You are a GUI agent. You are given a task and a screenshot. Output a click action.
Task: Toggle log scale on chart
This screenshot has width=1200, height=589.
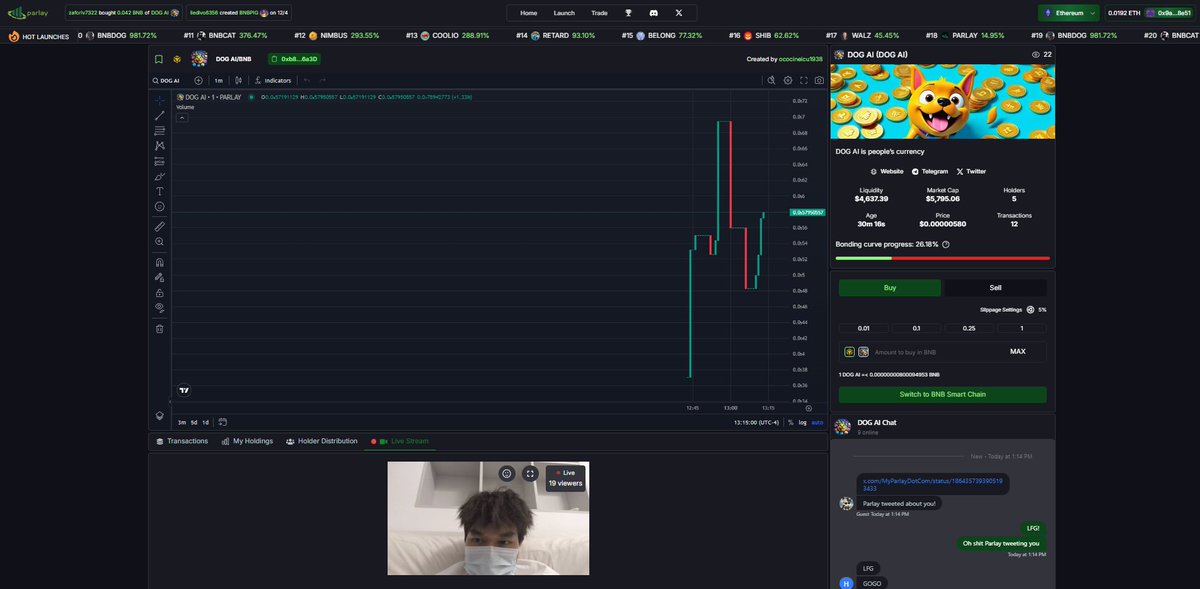coord(802,422)
